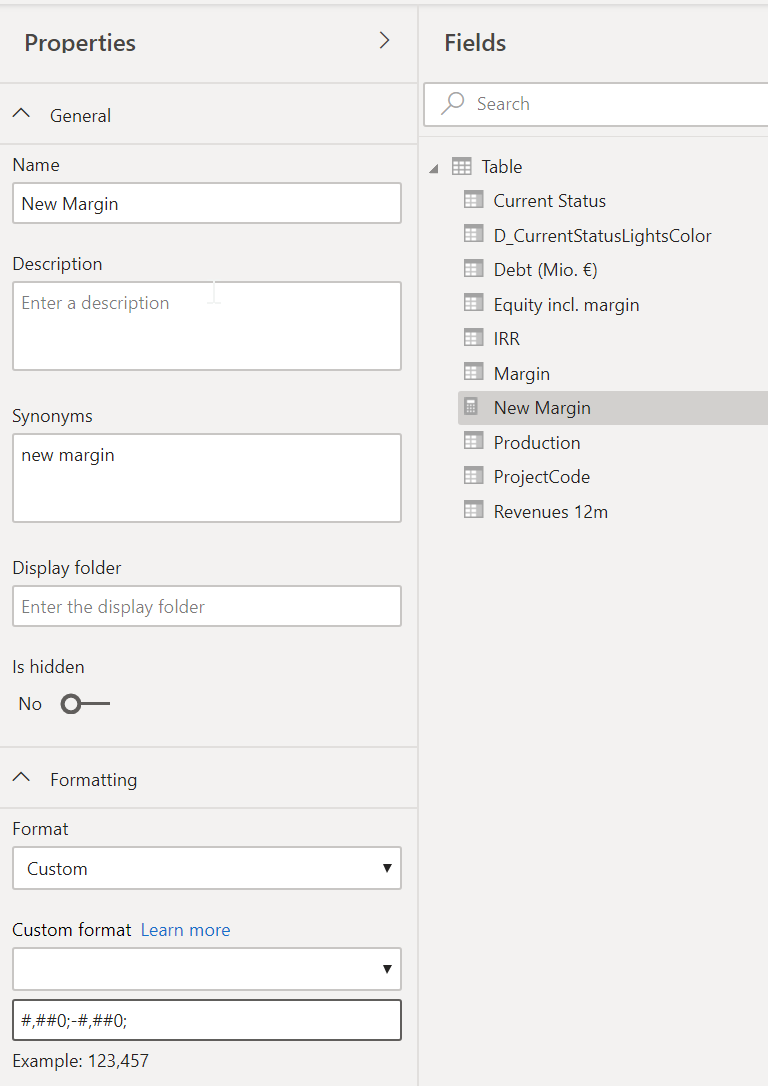Click the Example: 123,457 preview text
This screenshot has height=1086, width=768.
click(80, 1061)
